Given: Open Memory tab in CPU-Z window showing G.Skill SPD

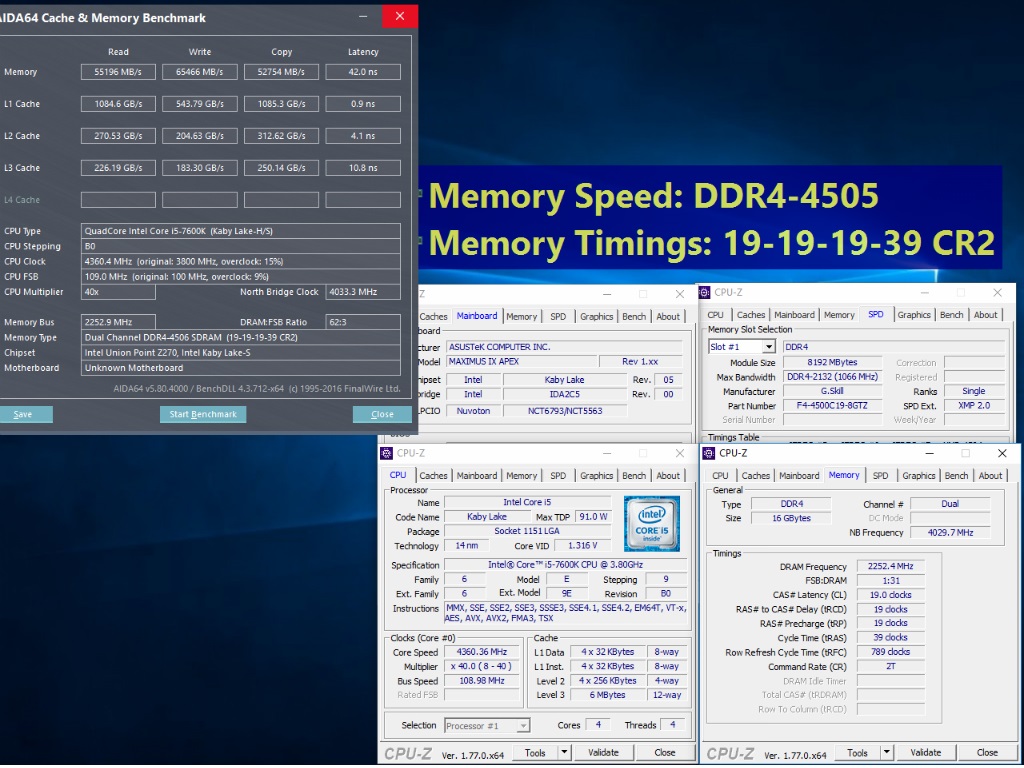Looking at the screenshot, I should (x=839, y=315).
